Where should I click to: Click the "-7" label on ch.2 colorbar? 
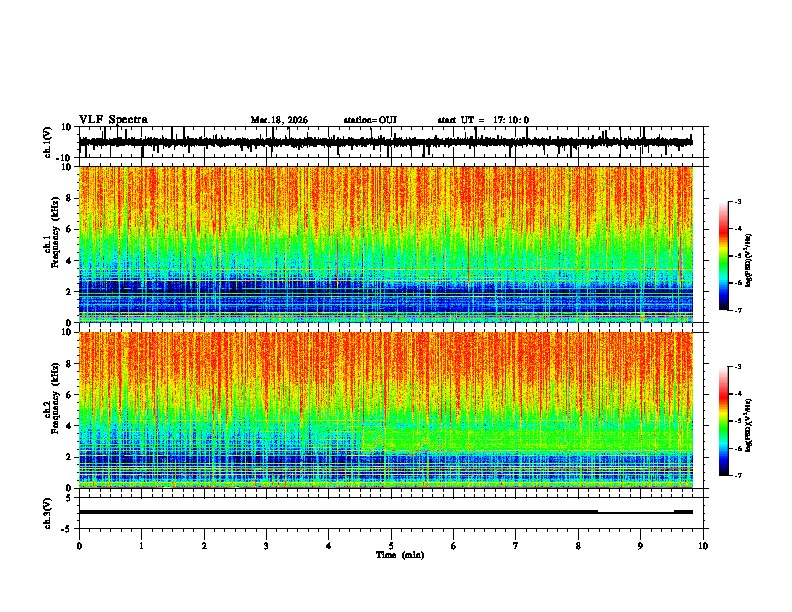[x=737, y=476]
